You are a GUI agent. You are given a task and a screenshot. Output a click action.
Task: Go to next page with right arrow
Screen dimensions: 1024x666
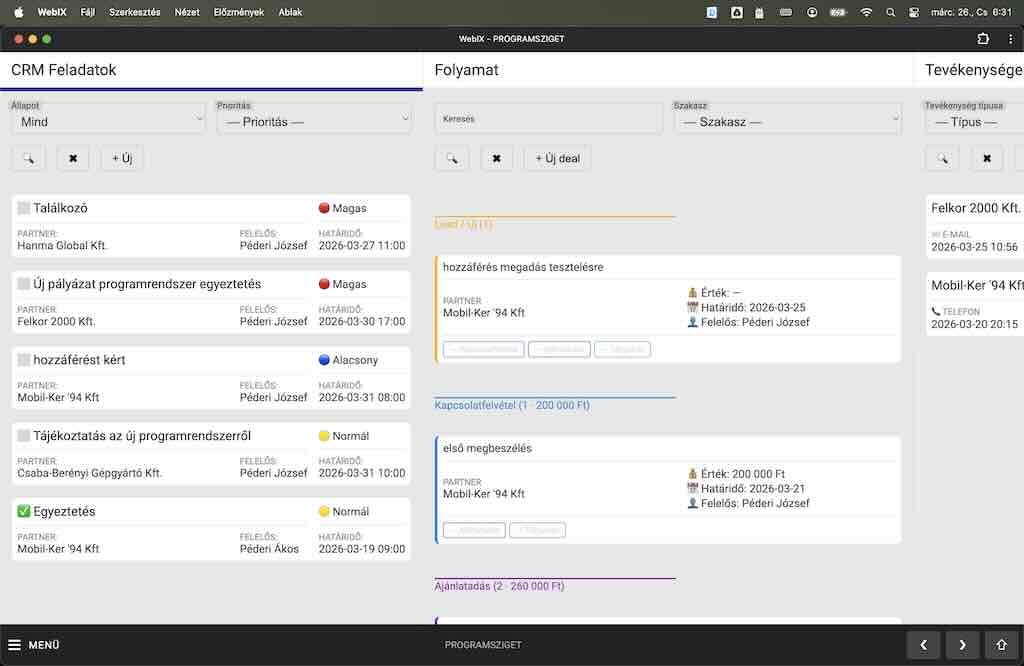(962, 645)
